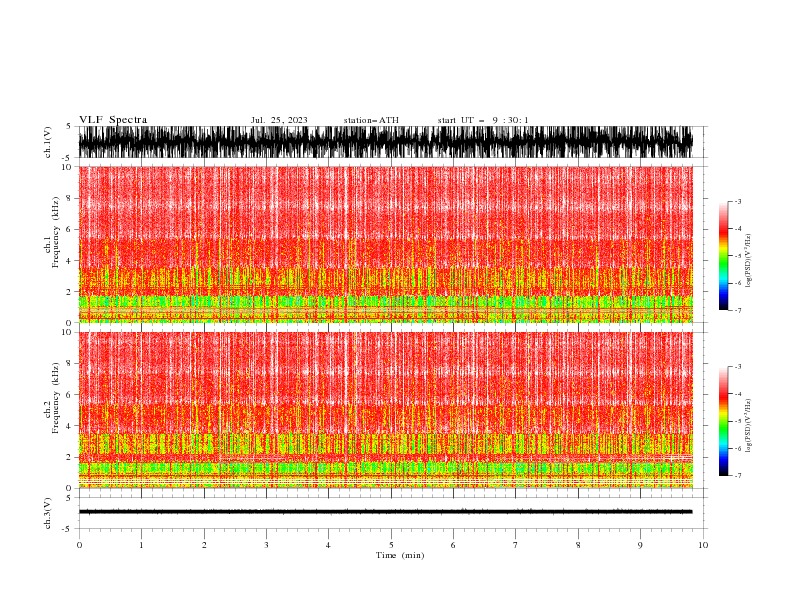The height and width of the screenshot is (612, 792).
Task: Click the ch.1(V) upper tick label "5"
Action: pyautogui.click(x=69, y=126)
